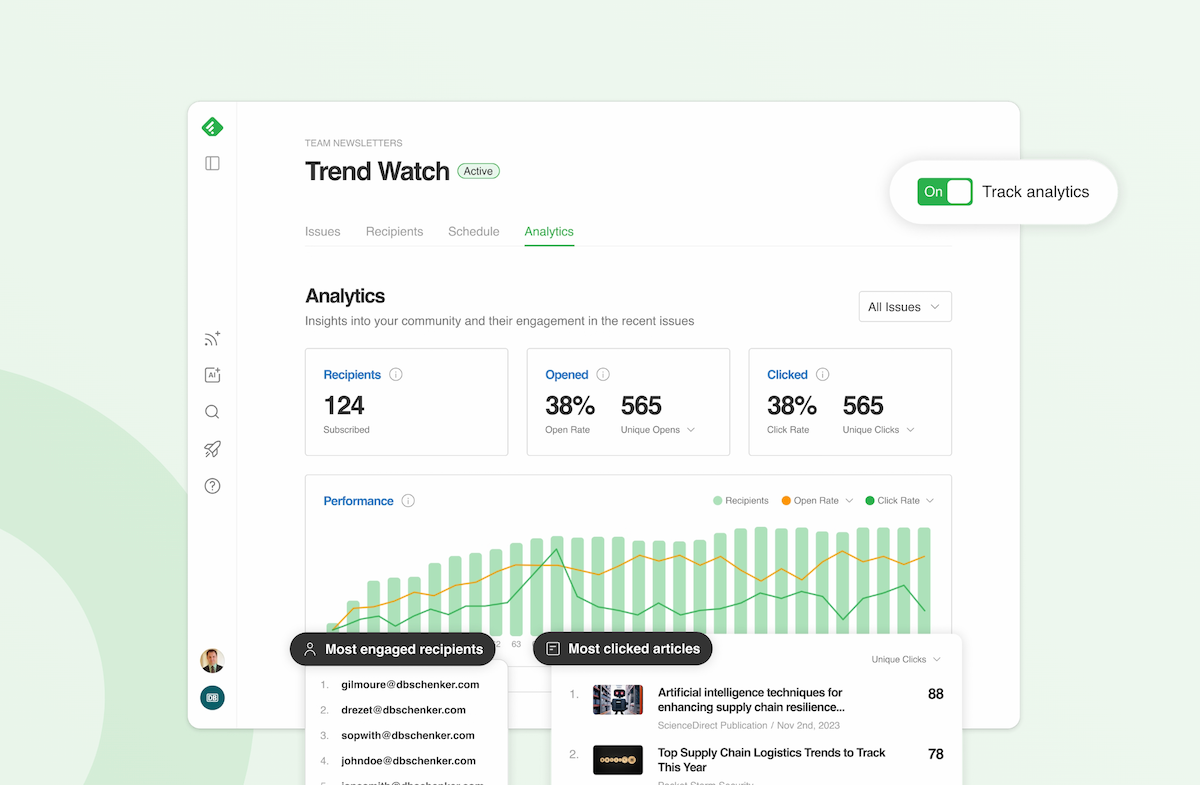Click the second article's dark thumbnail
Image resolution: width=1200 pixels, height=785 pixels.
(618, 760)
